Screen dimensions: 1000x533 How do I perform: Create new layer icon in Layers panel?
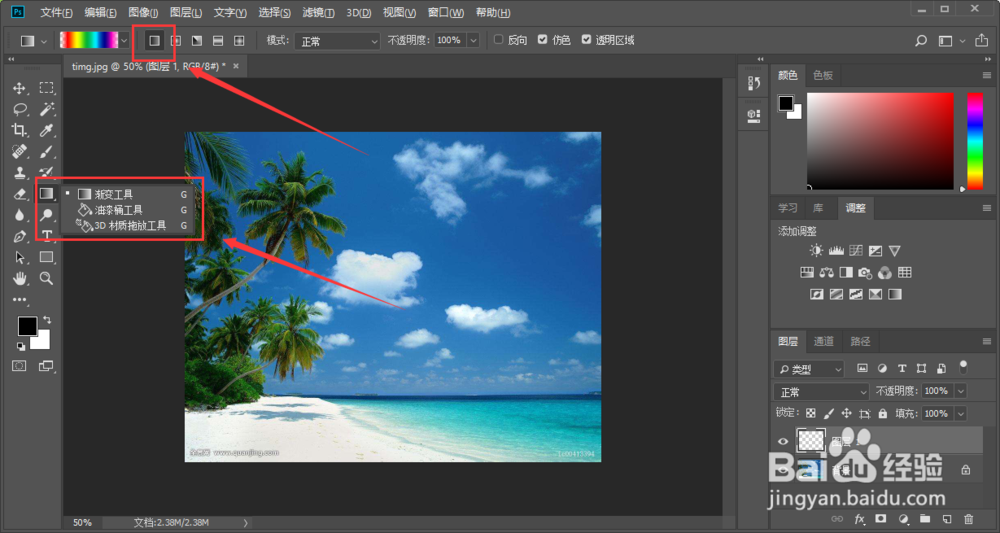947,519
